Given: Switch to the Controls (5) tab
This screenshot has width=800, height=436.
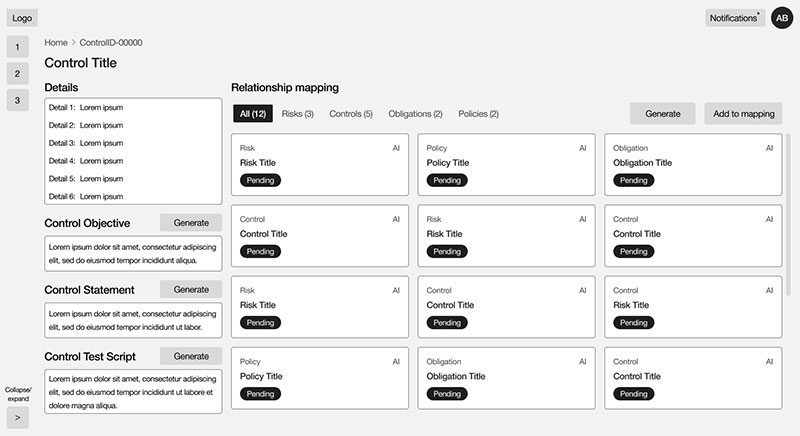Looking at the screenshot, I should pos(351,114).
